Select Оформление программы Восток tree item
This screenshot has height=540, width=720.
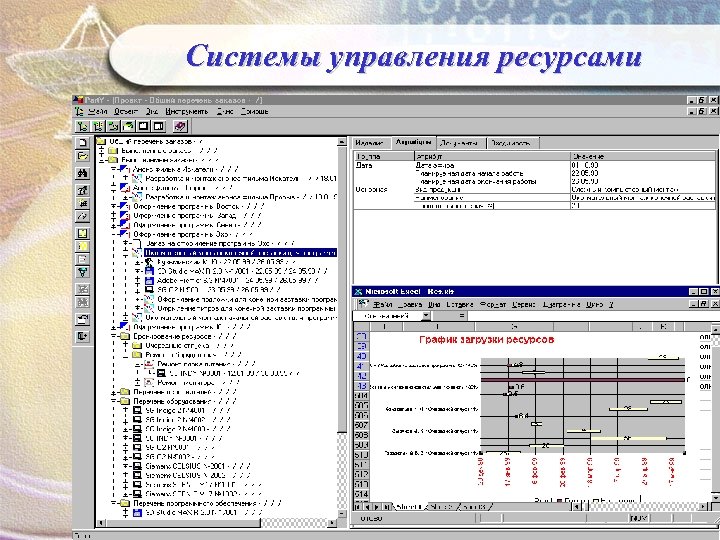[198, 207]
